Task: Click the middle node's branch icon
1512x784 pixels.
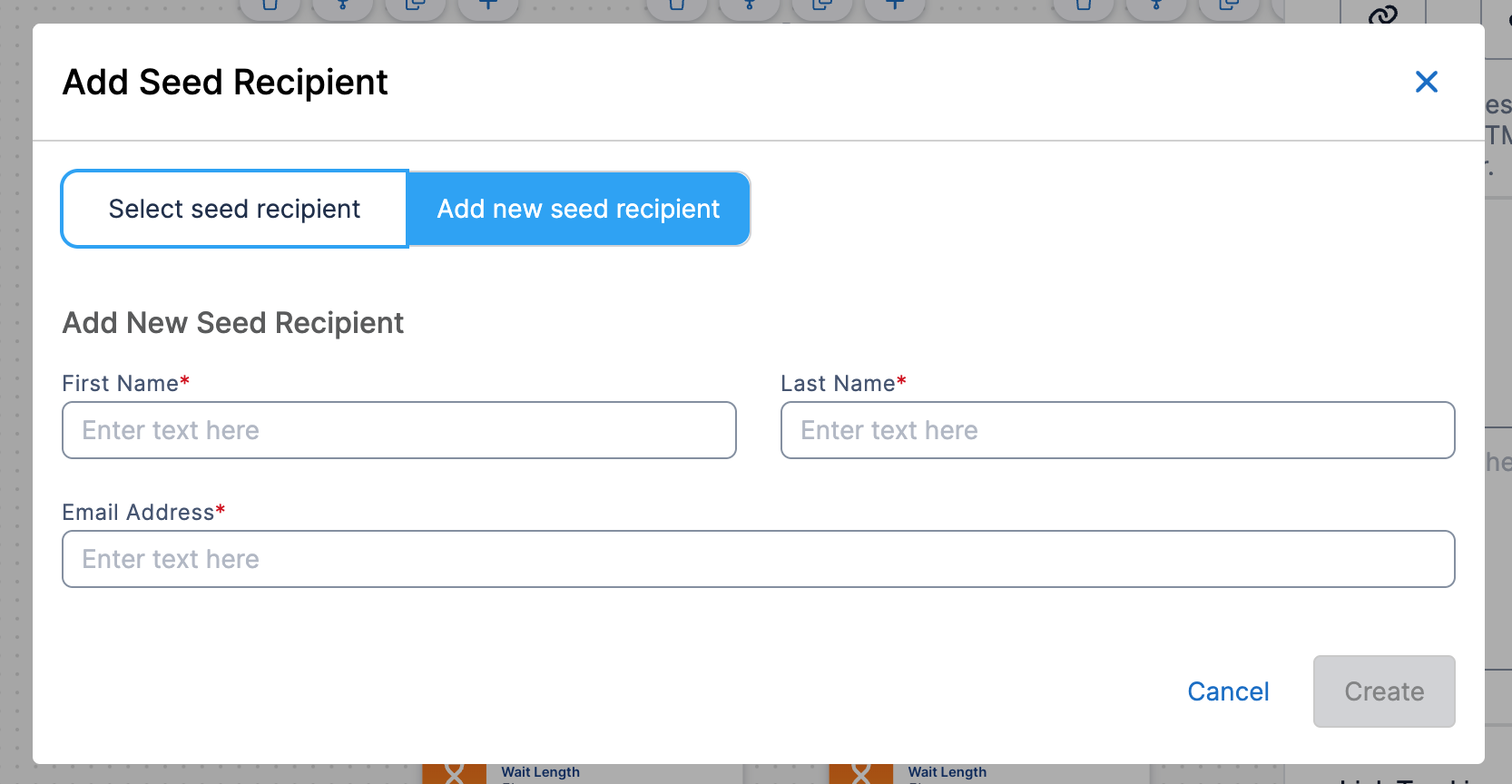Action: tap(750, 7)
